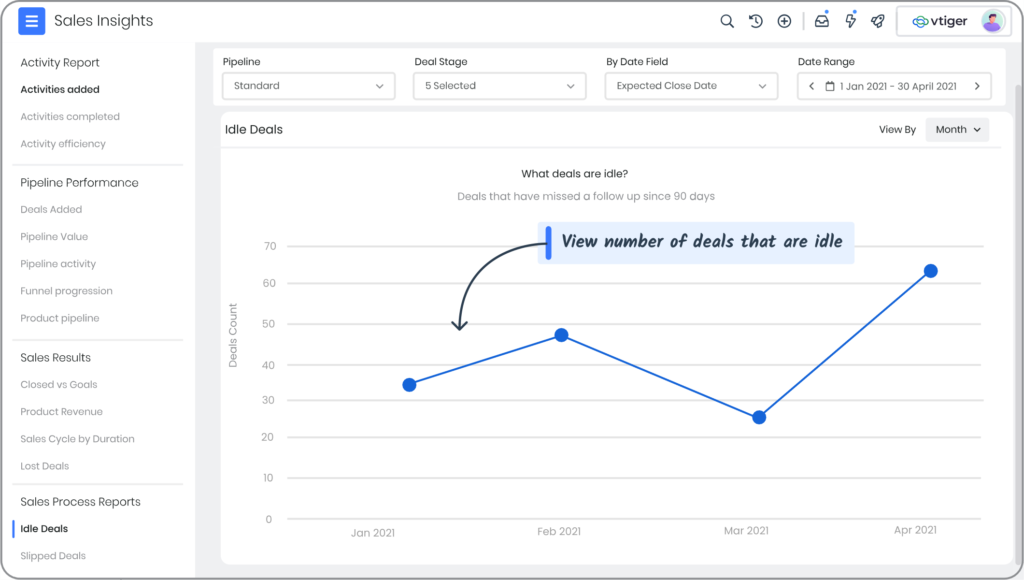The height and width of the screenshot is (580, 1024).
Task: Click the lightning bolt actions icon
Action: 850,20
